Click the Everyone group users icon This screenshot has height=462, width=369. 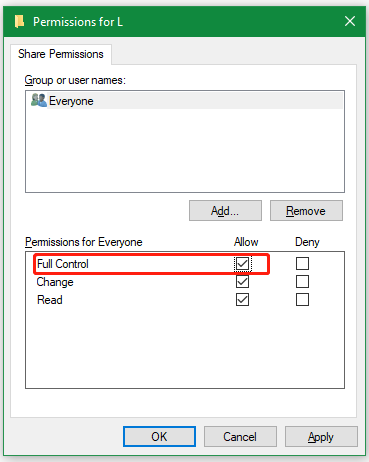(x=39, y=100)
